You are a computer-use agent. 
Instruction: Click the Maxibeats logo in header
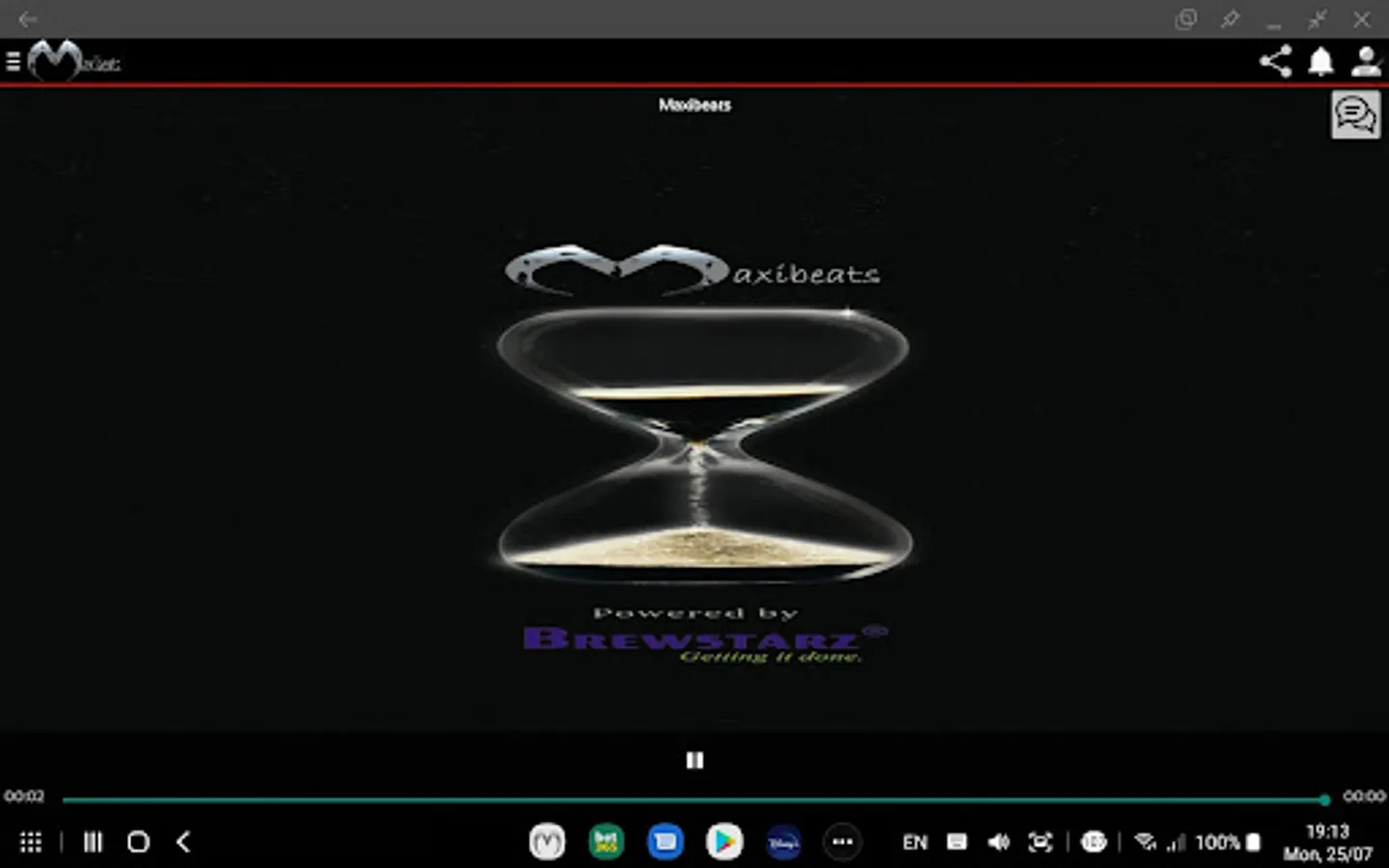73,62
